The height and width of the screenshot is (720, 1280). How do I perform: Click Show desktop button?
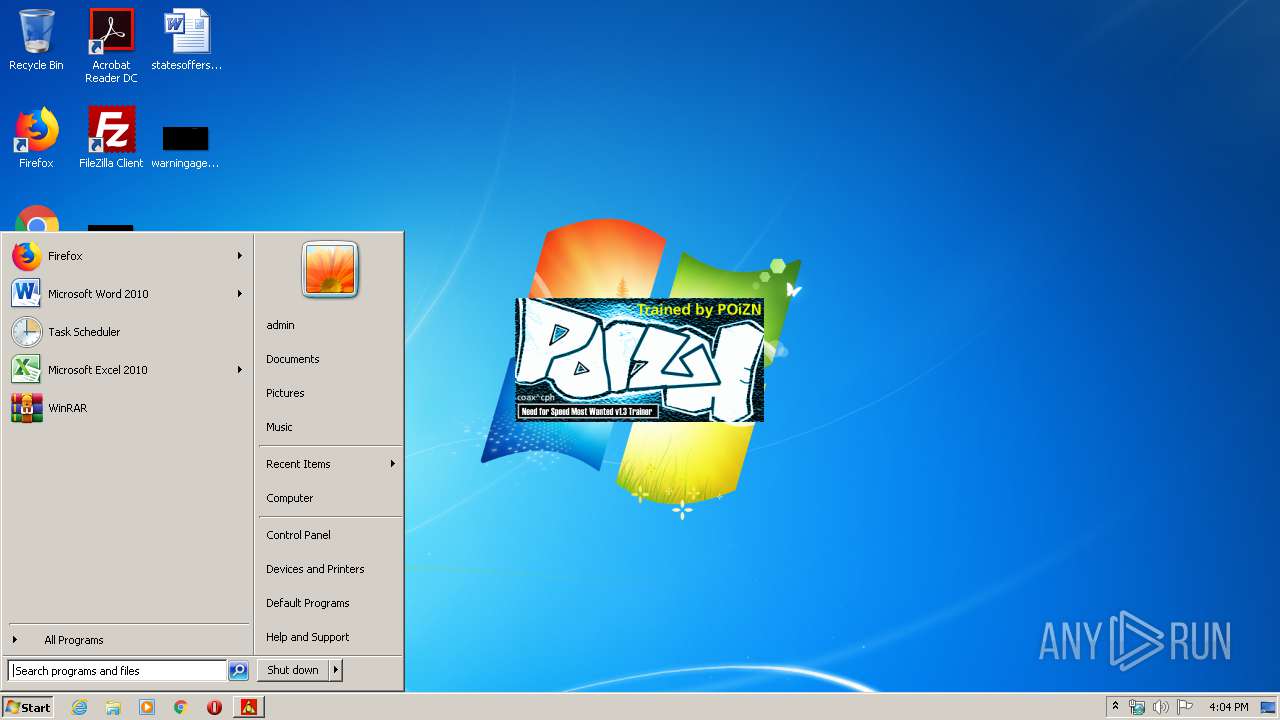[1269, 707]
